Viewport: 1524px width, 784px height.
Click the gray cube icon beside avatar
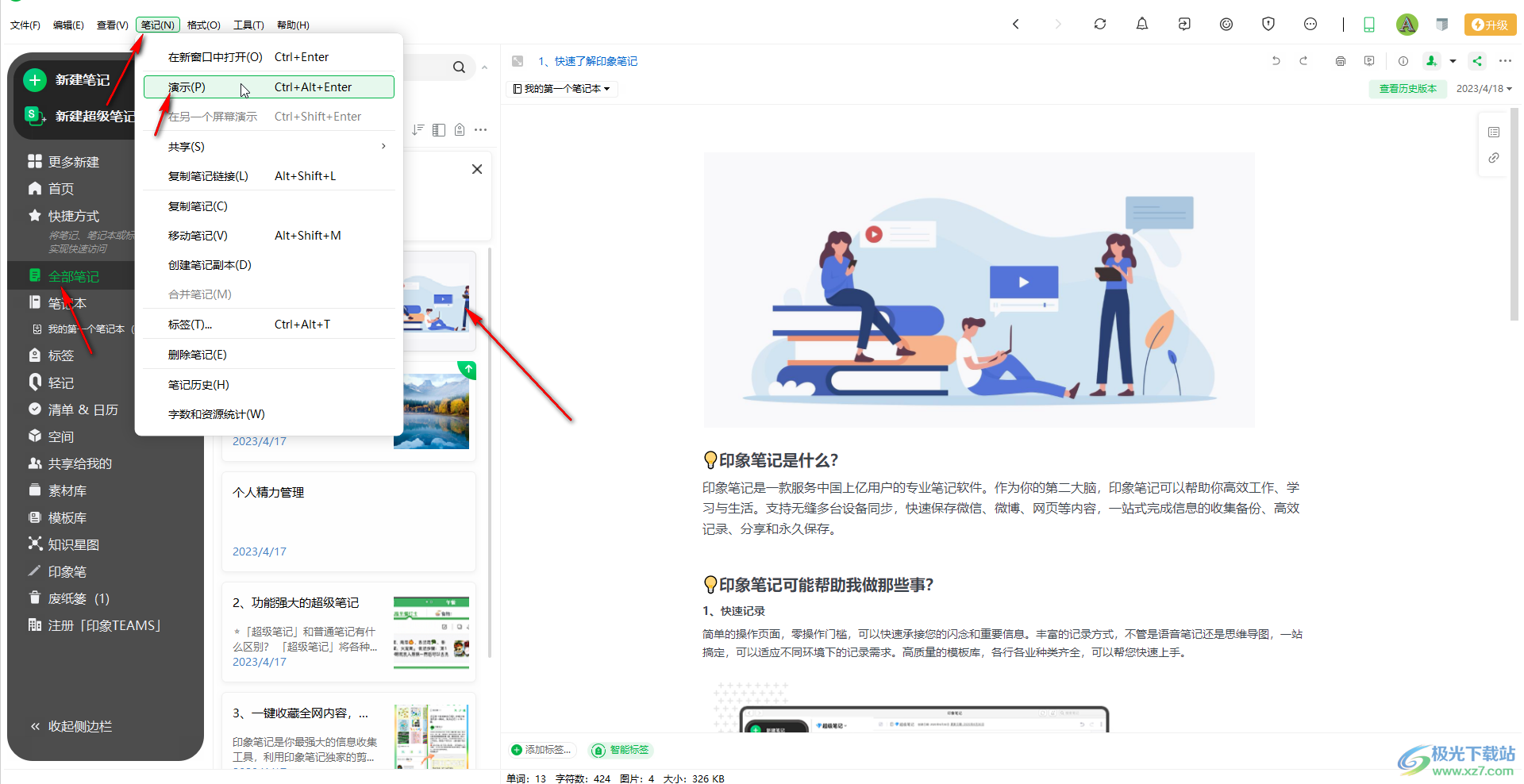1442,25
